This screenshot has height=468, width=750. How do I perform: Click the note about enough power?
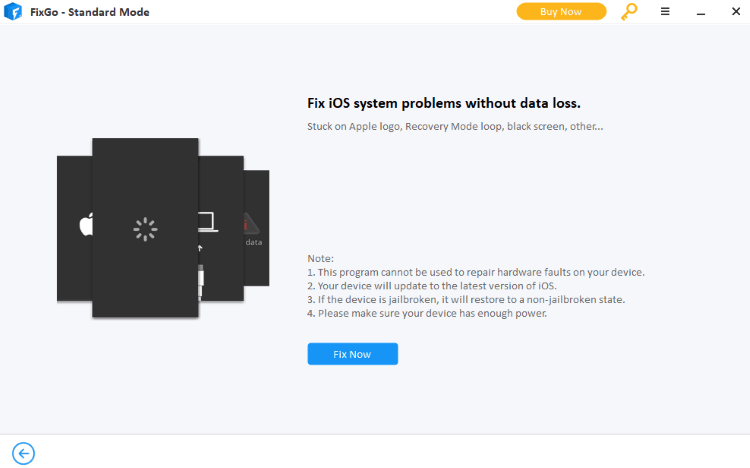pyautogui.click(x=427, y=313)
